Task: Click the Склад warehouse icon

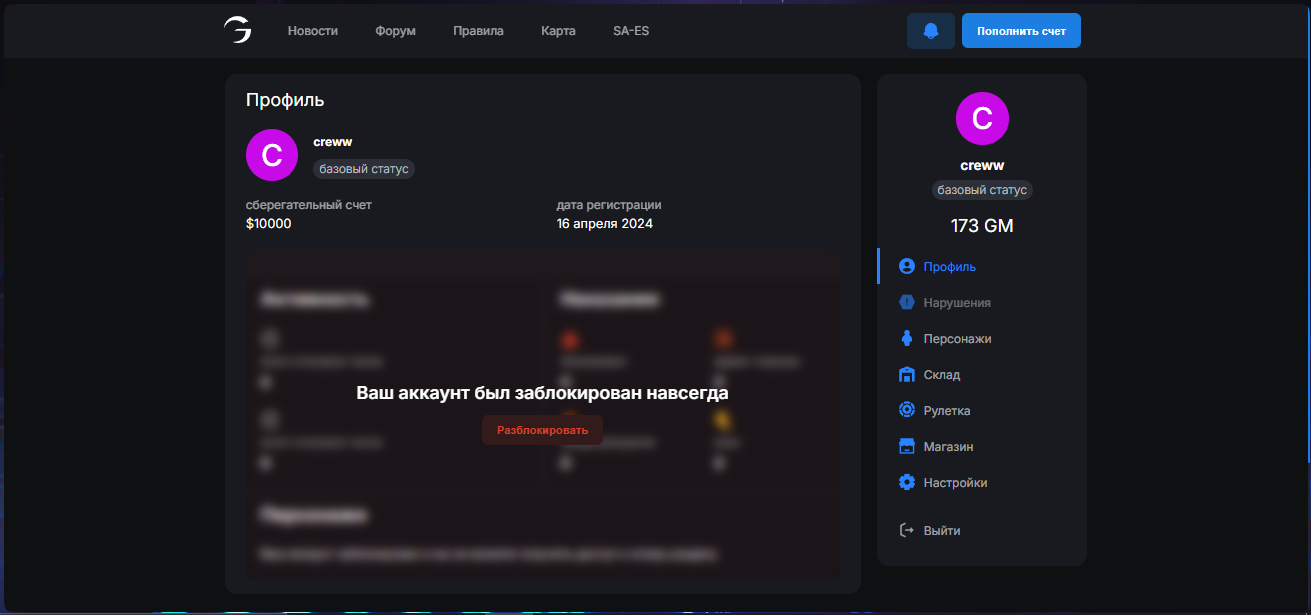Action: click(907, 375)
